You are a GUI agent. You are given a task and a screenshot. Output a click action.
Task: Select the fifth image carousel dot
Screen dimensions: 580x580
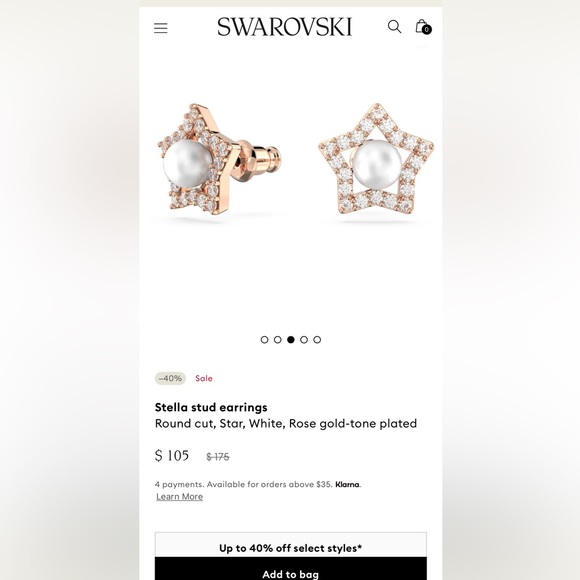(x=317, y=340)
